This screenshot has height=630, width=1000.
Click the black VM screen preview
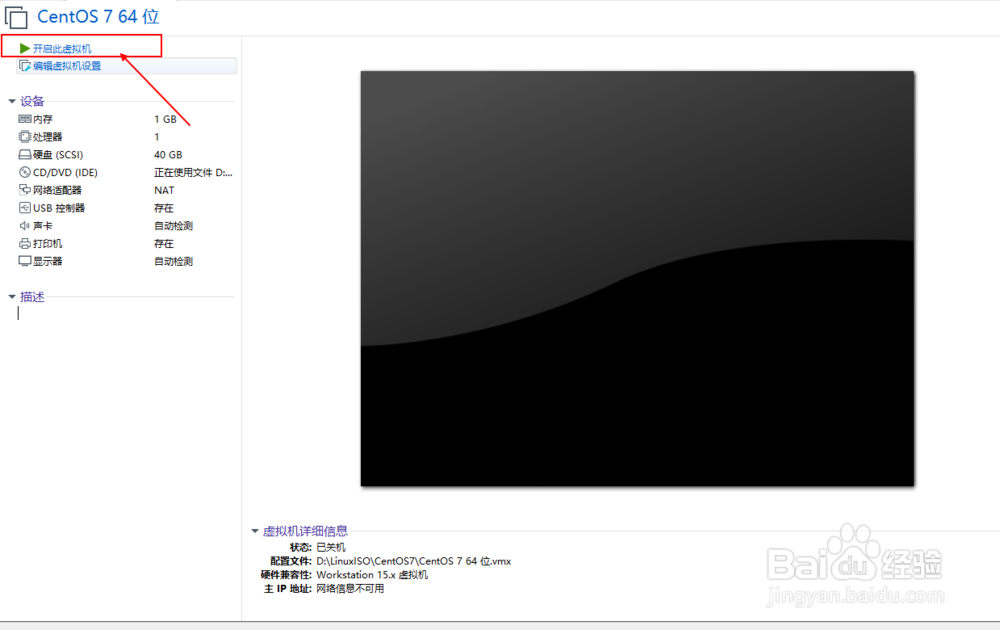(x=637, y=279)
